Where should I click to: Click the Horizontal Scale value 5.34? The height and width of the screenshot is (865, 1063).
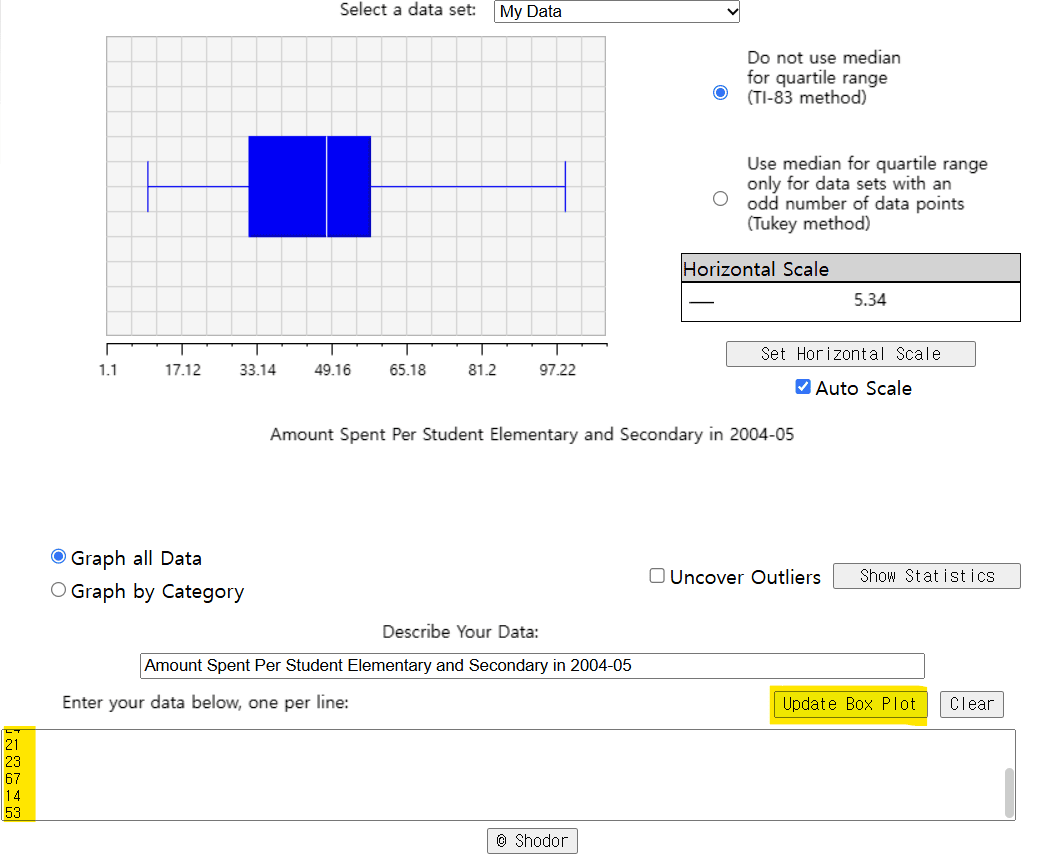click(x=869, y=300)
